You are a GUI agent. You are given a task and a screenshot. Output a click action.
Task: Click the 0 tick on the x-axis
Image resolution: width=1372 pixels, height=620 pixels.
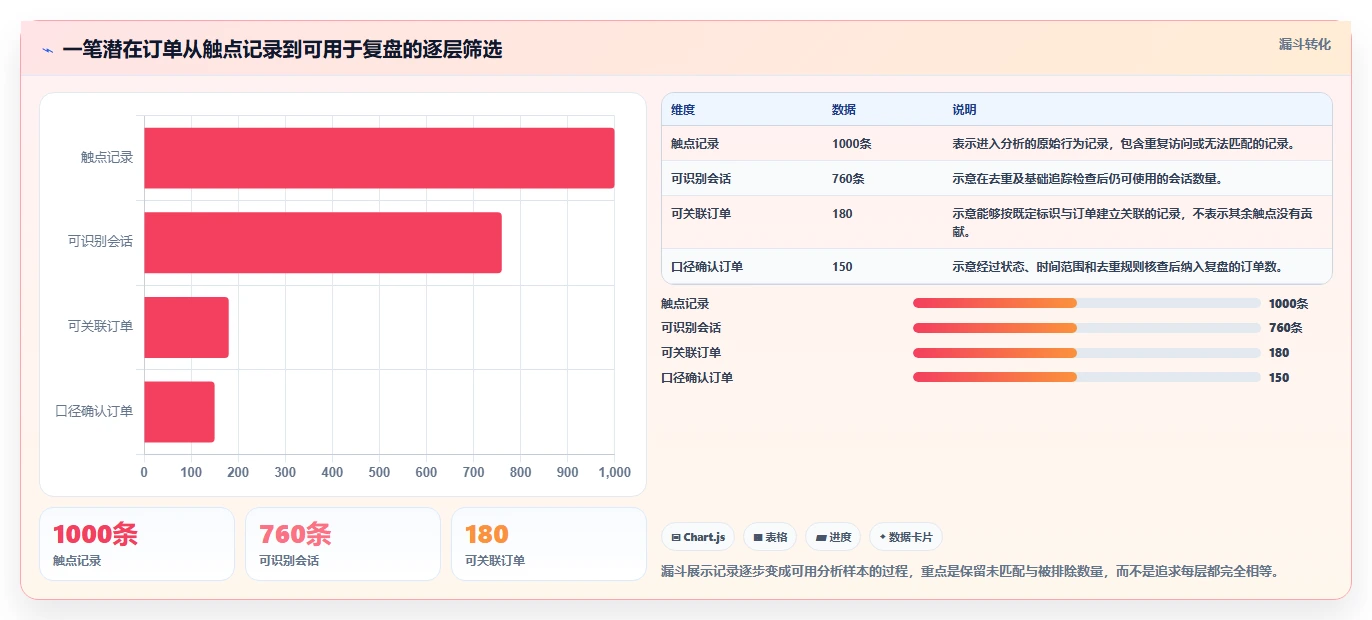[x=144, y=472]
